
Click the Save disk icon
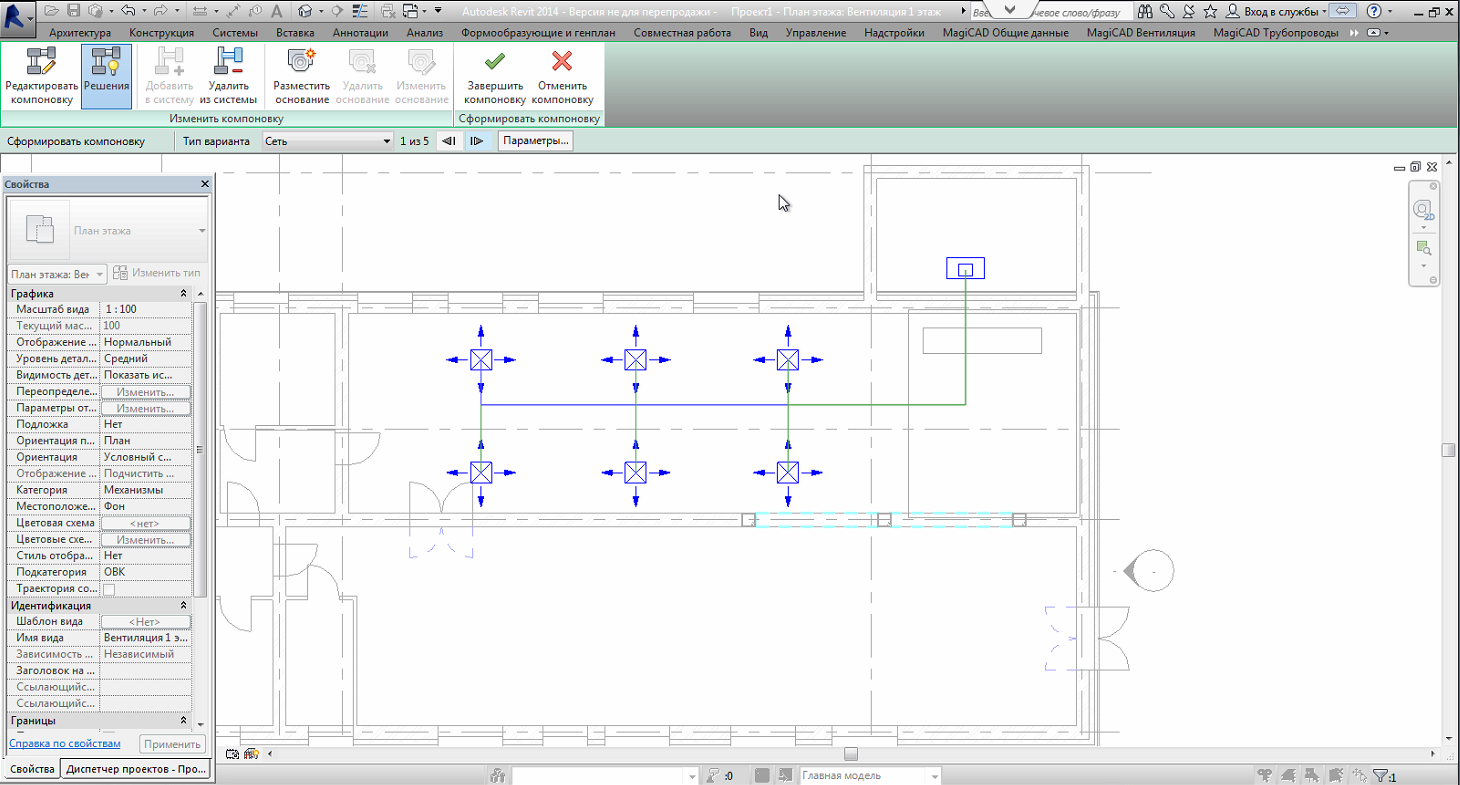coord(73,11)
